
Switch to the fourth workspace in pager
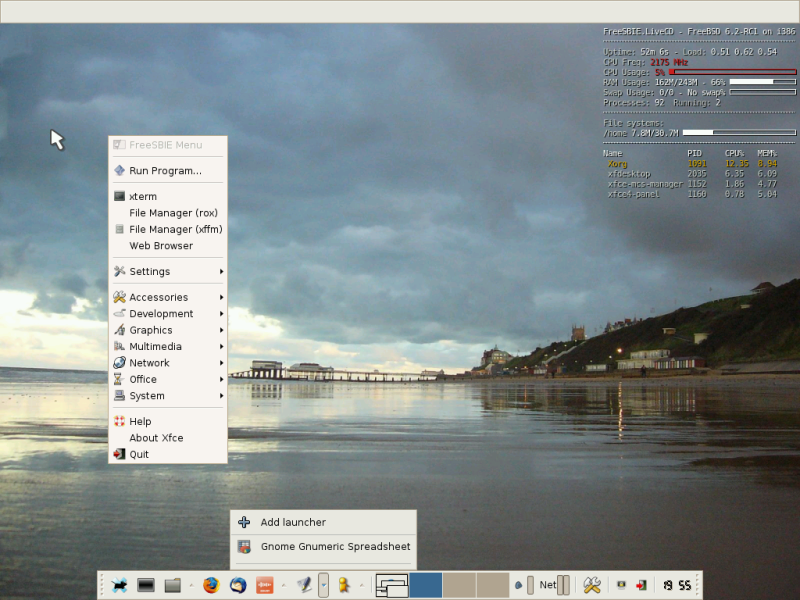(x=492, y=585)
